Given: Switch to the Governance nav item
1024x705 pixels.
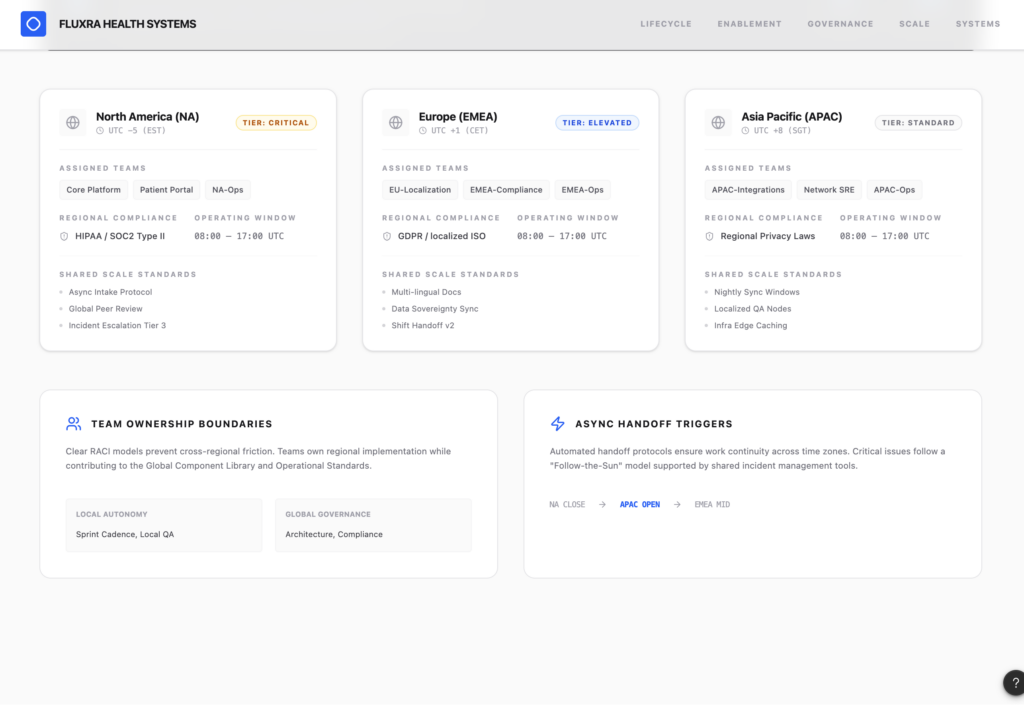Looking at the screenshot, I should [840, 24].
